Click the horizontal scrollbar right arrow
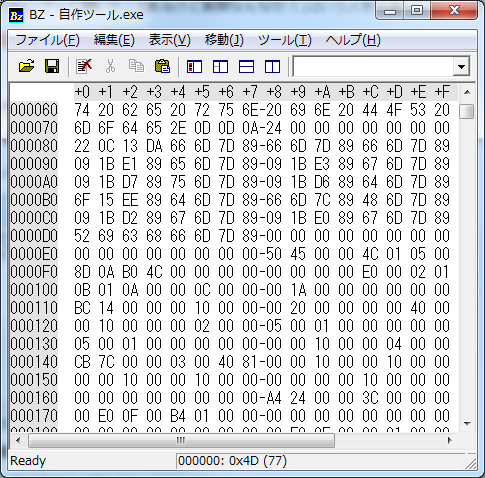 (450, 441)
